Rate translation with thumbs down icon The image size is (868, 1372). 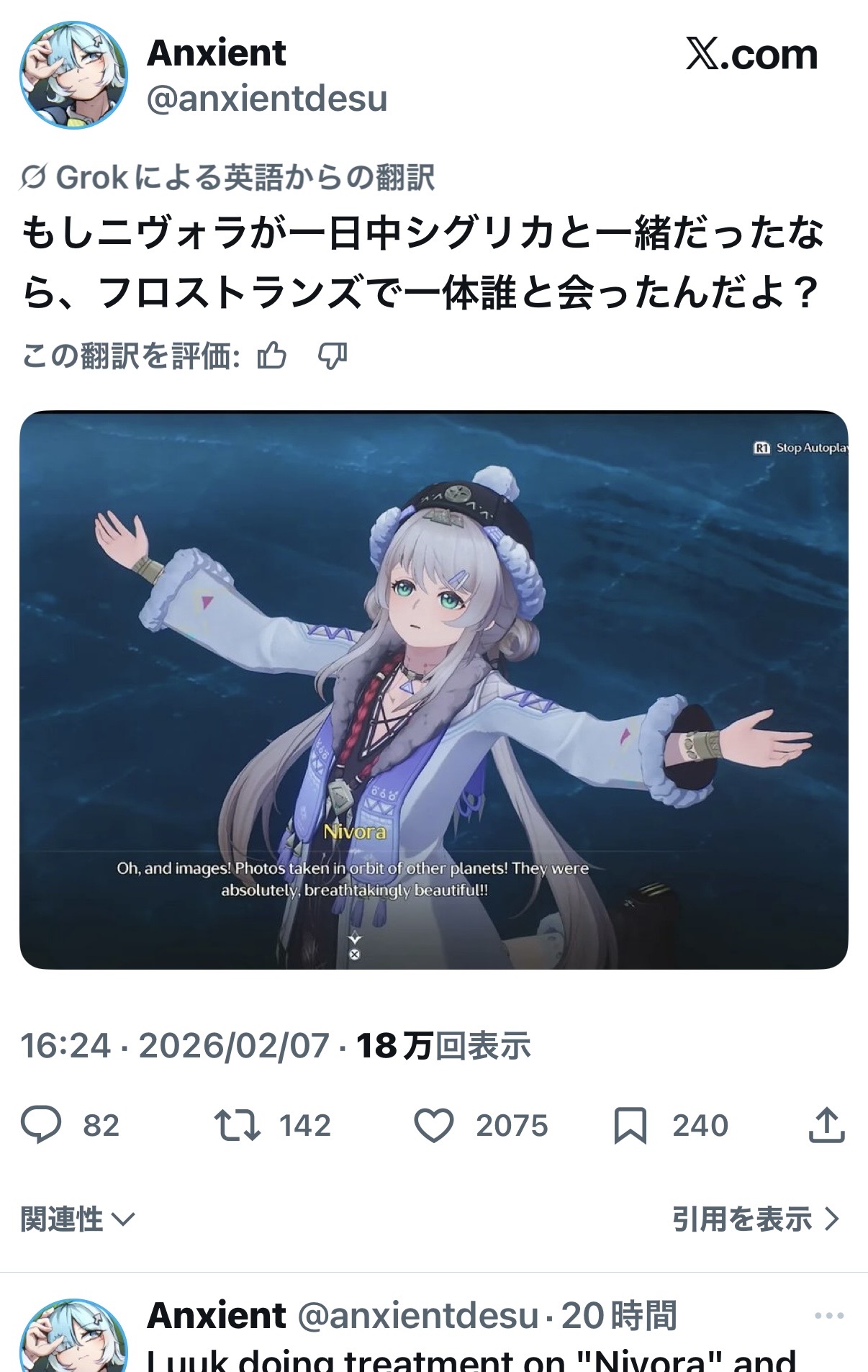(x=333, y=356)
